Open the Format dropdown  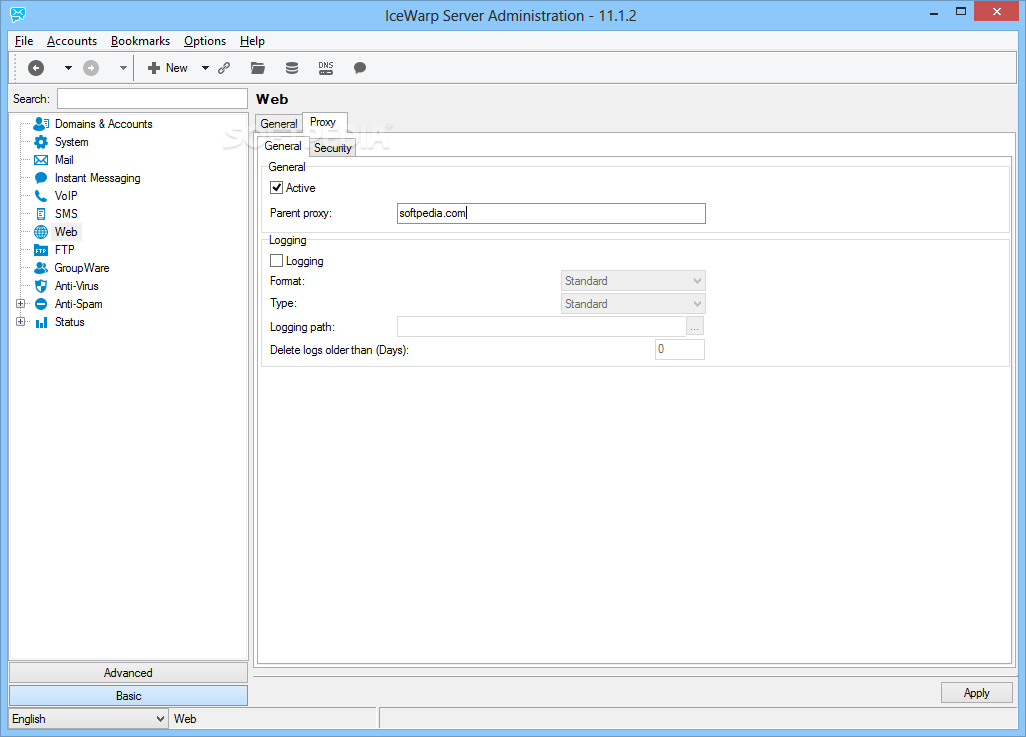click(633, 281)
